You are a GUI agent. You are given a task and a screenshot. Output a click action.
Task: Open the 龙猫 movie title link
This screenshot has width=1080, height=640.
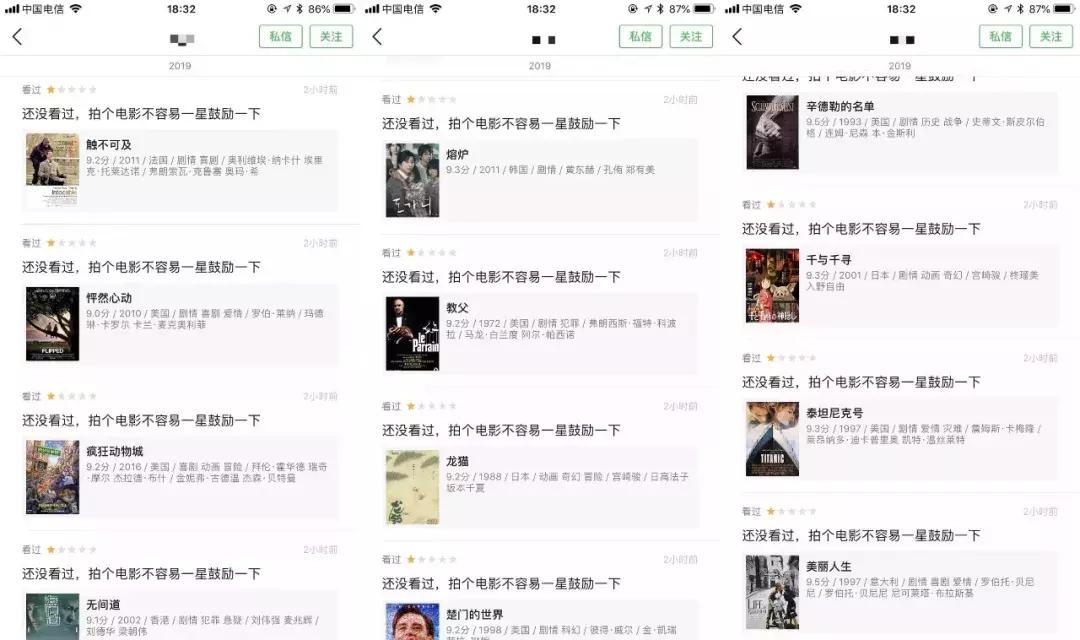click(x=457, y=461)
